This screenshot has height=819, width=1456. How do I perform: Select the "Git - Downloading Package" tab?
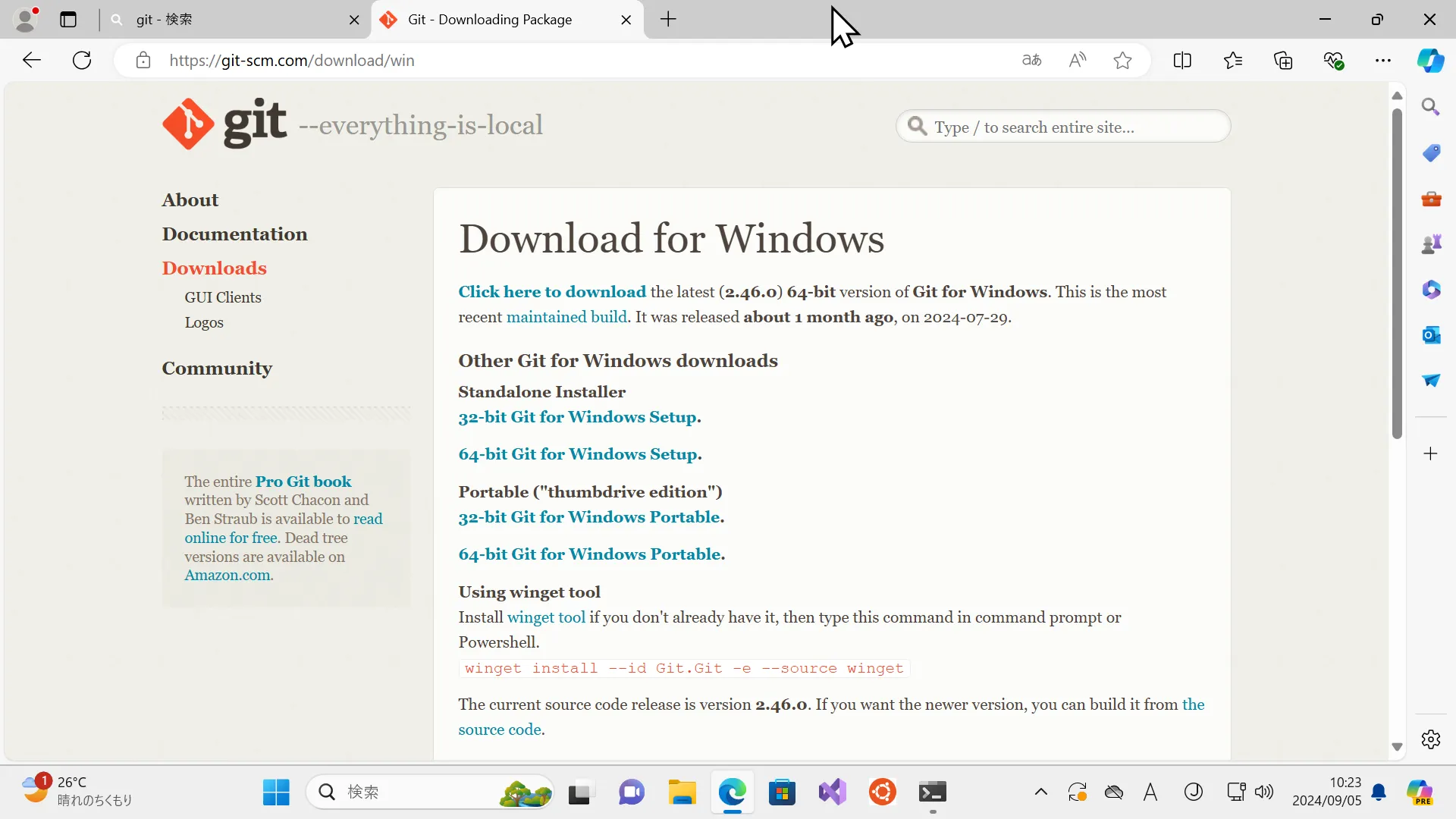pos(507,20)
